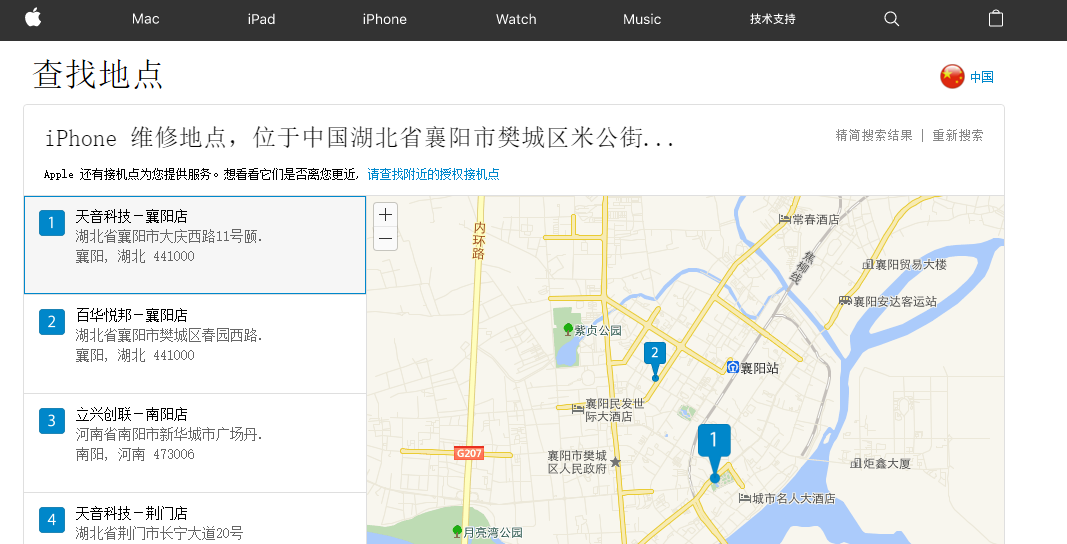Click 请查找附近的授权接机点 link
The height and width of the screenshot is (544, 1067).
[x=433, y=174]
